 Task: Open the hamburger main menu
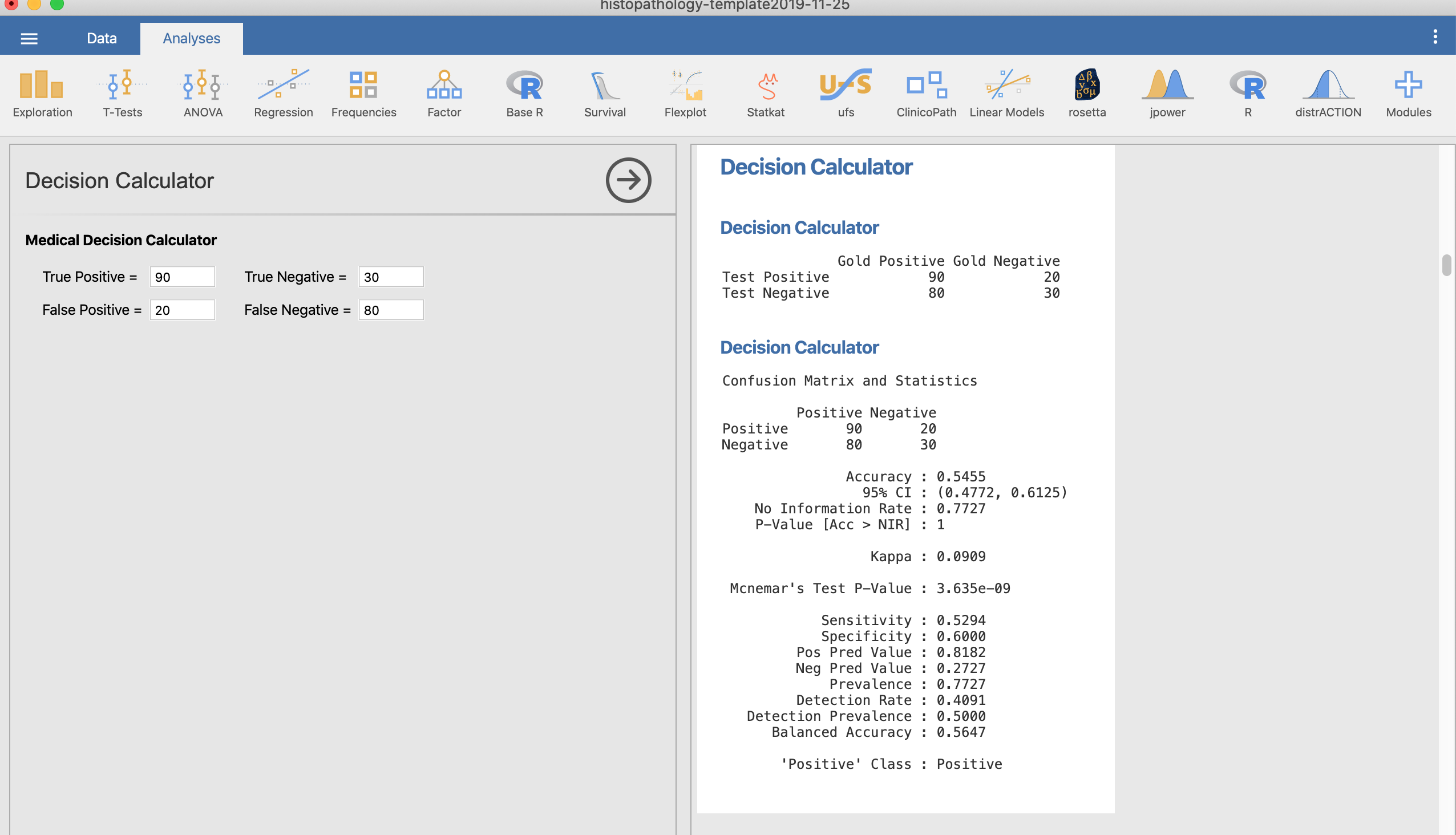click(29, 38)
